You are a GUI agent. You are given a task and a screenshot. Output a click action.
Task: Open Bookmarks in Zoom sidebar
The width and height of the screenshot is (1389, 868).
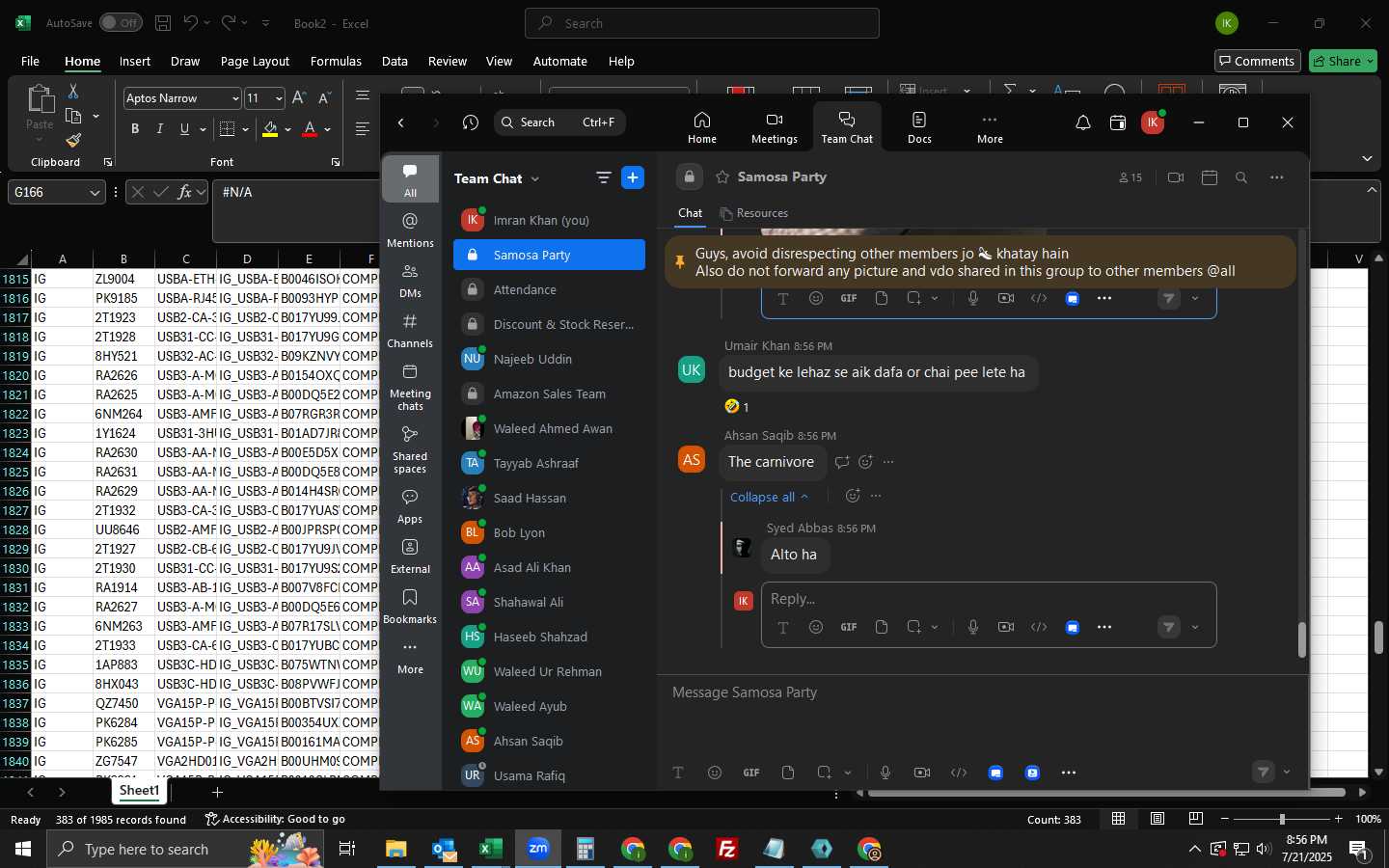pos(410,607)
